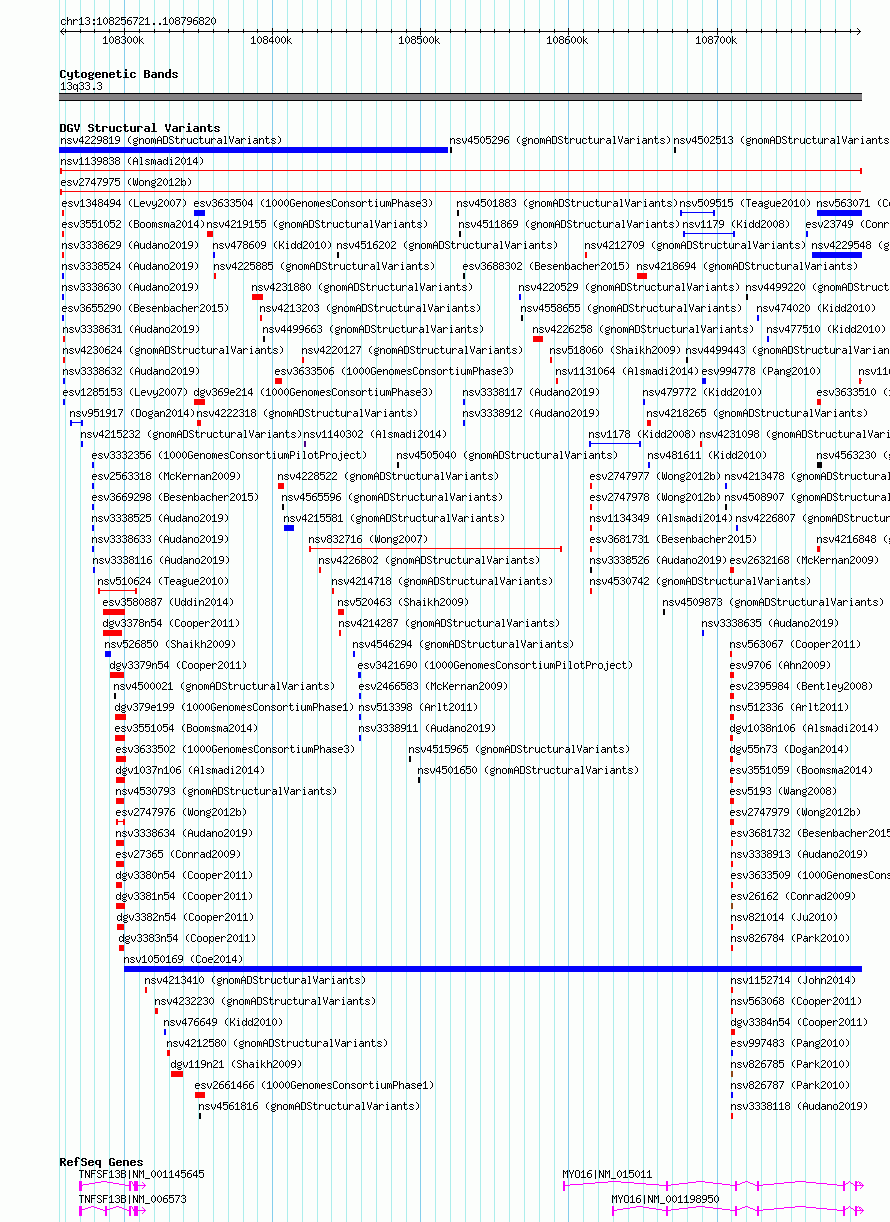Click nsv481611 (Kidd2010) label

point(707,455)
